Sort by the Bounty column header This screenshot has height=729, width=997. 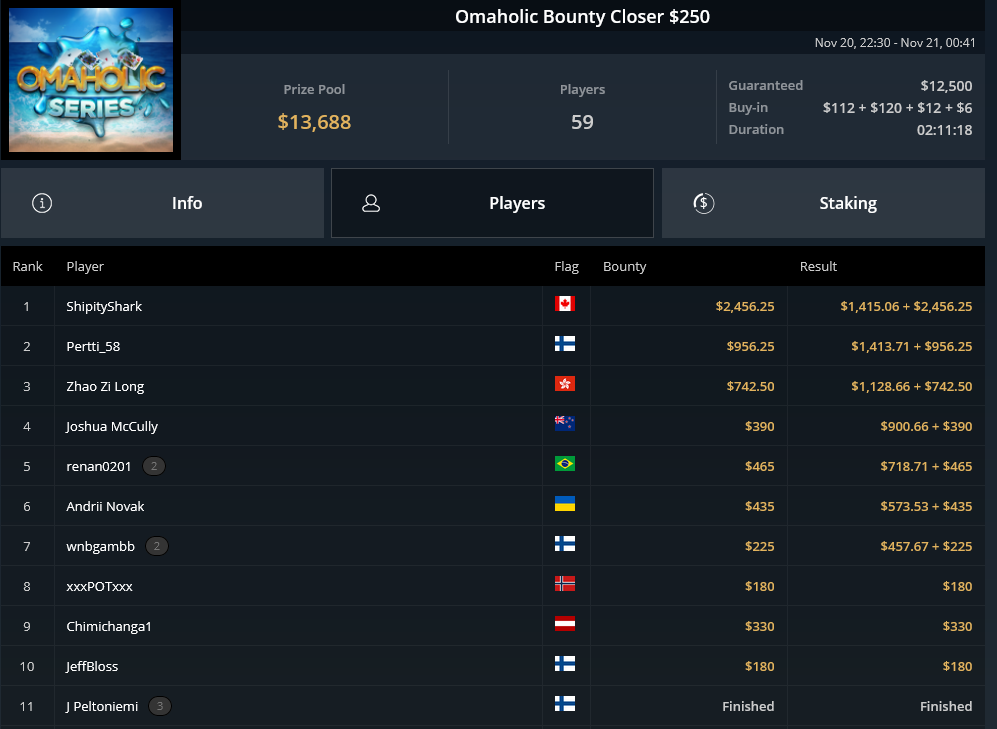[x=624, y=266]
